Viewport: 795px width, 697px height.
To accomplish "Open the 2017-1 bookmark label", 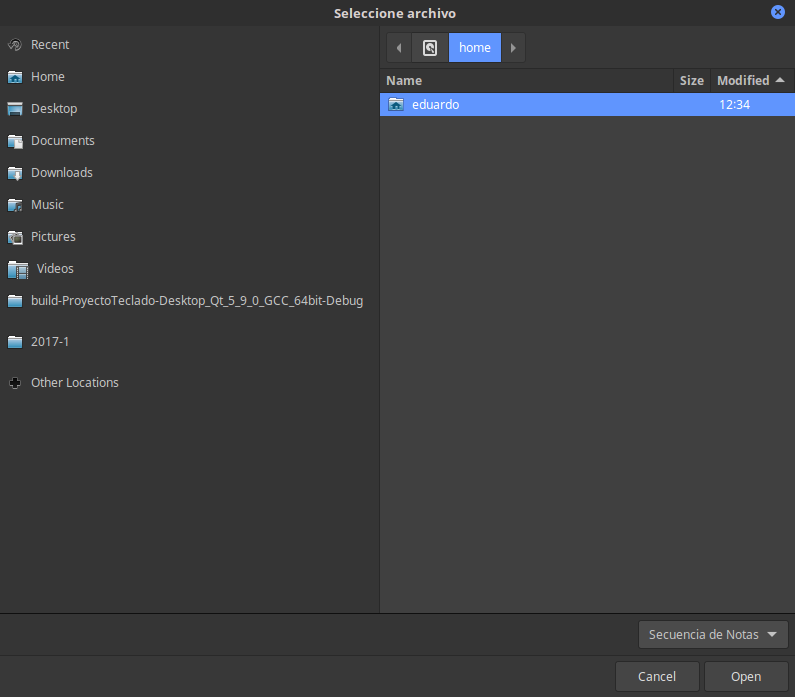I will click(x=50, y=342).
